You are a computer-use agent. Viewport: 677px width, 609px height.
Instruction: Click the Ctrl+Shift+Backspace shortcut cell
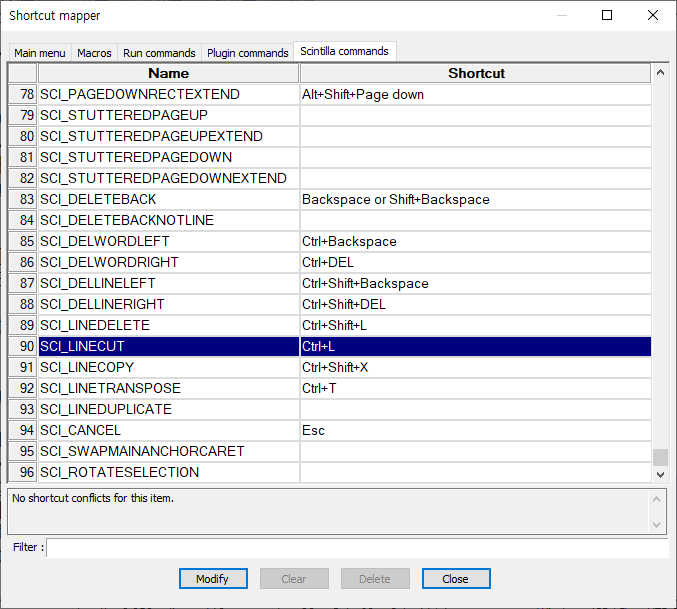click(476, 283)
